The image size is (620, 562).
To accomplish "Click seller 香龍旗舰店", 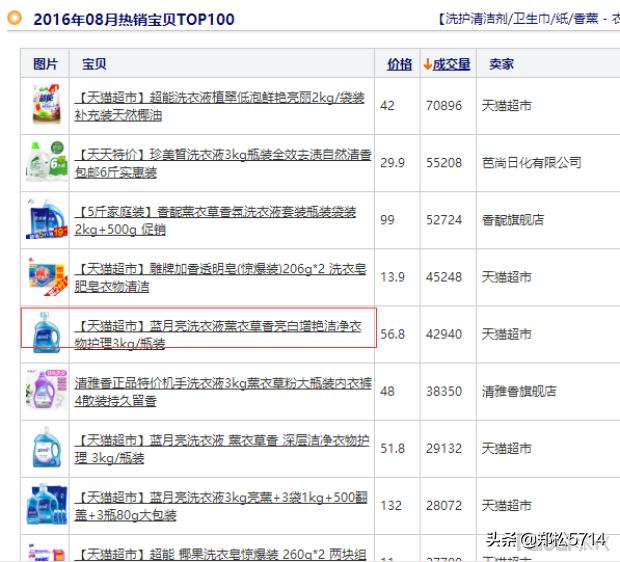I will click(513, 220).
